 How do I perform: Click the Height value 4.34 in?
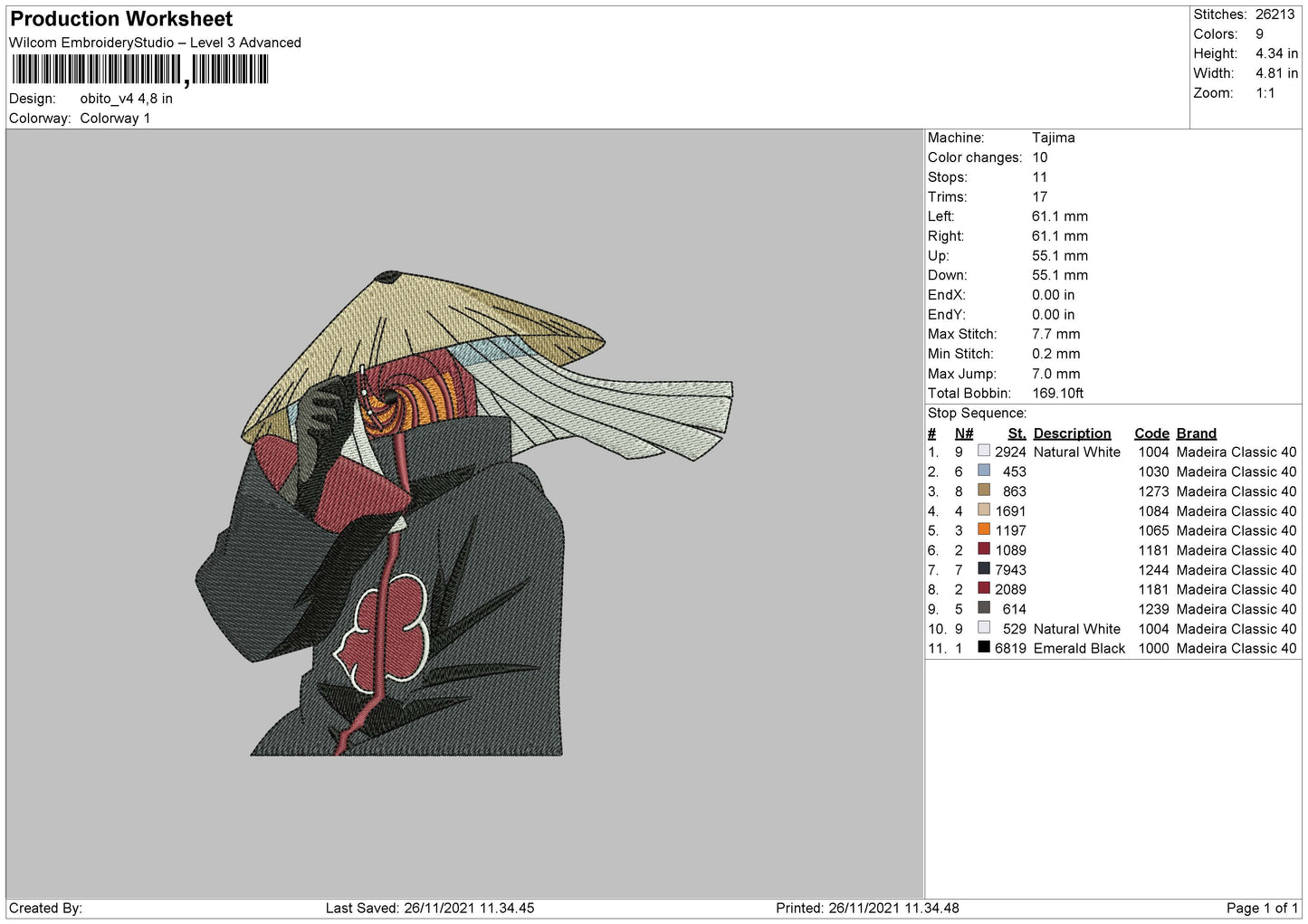pyautogui.click(x=1276, y=53)
